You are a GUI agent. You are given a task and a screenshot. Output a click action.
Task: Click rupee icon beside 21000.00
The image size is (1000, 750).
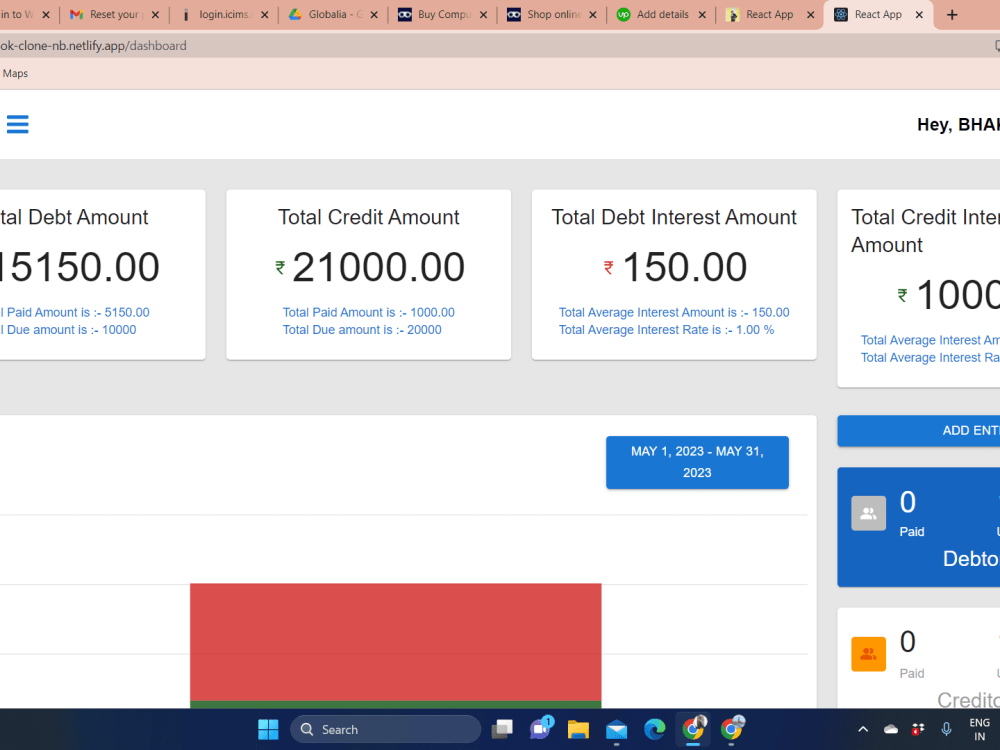[280, 267]
